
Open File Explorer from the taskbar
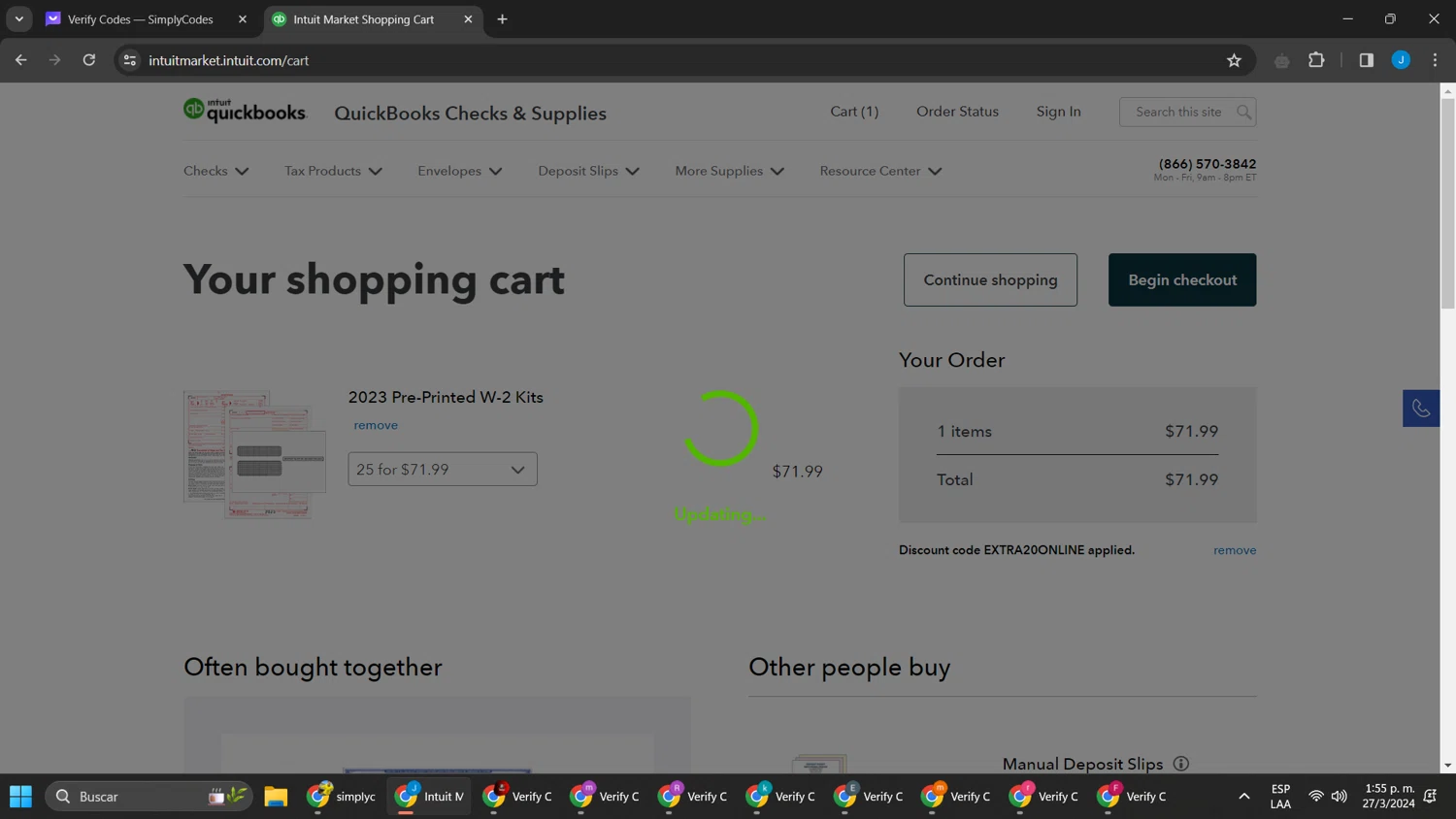click(x=276, y=797)
